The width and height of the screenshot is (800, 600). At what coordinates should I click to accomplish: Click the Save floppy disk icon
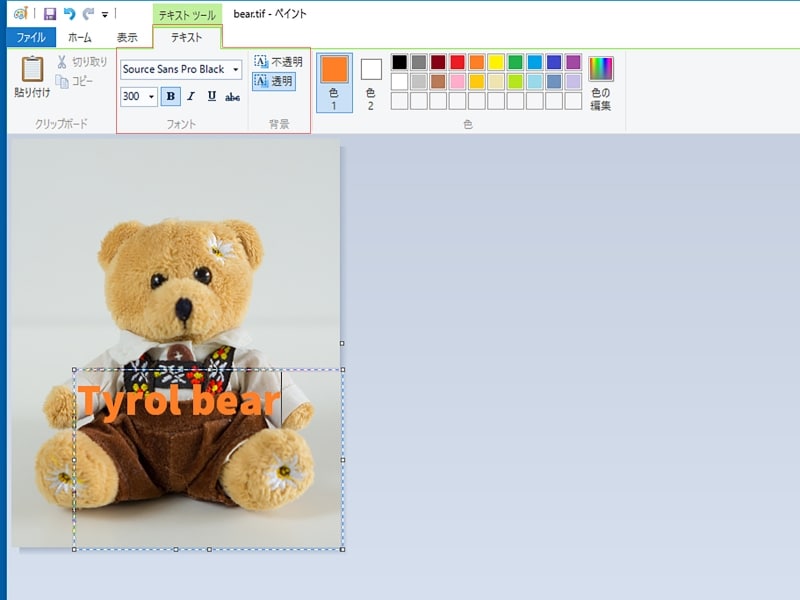[x=49, y=14]
